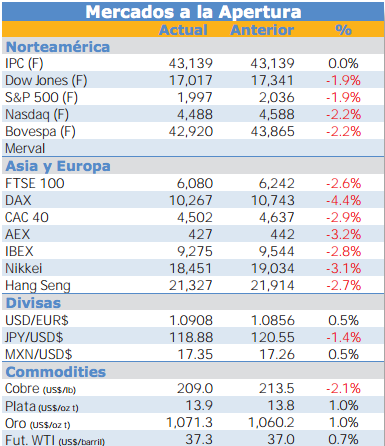Image resolution: width=385 pixels, height=446 pixels.
Task: Click the Oro actual value 1,071.3
Action: click(189, 423)
